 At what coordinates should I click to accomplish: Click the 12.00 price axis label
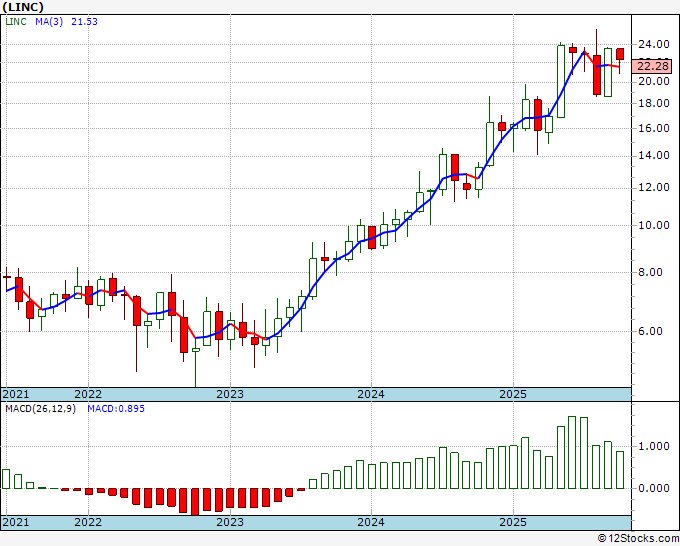tap(654, 188)
